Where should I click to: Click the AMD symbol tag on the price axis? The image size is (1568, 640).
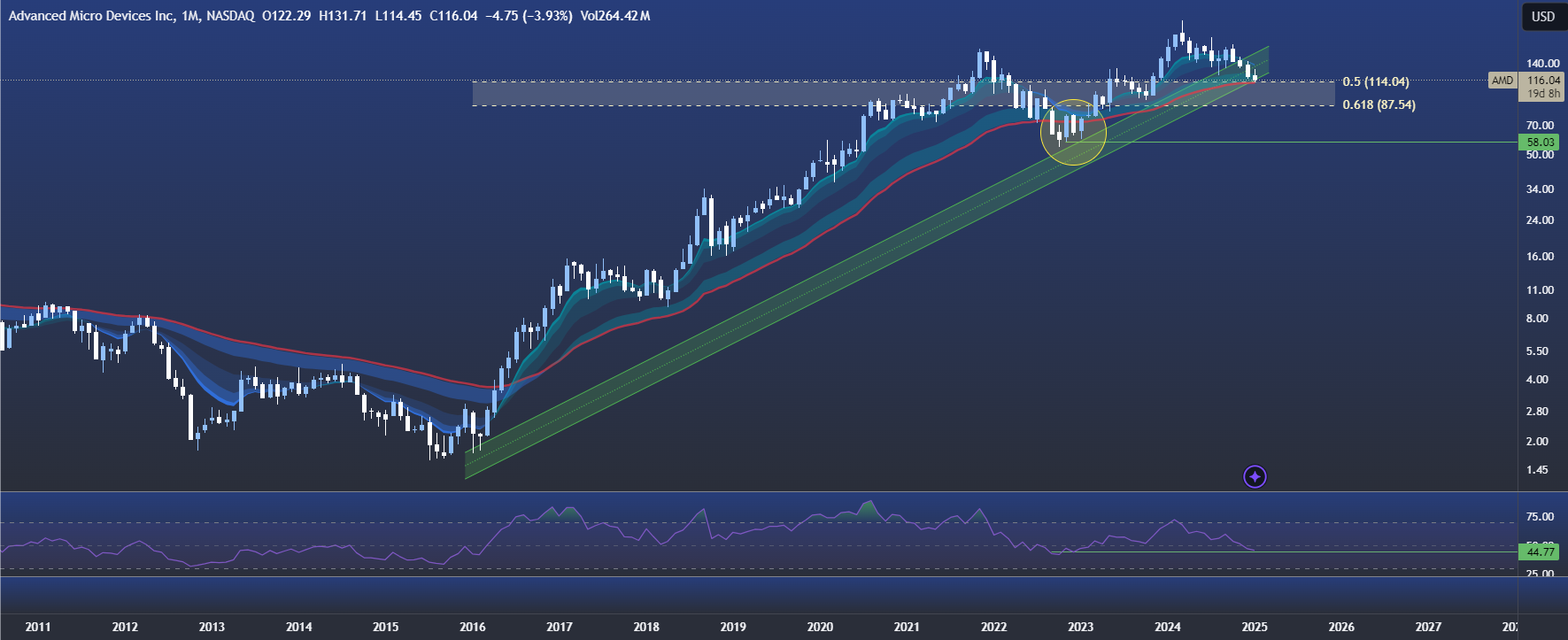pos(1502,81)
